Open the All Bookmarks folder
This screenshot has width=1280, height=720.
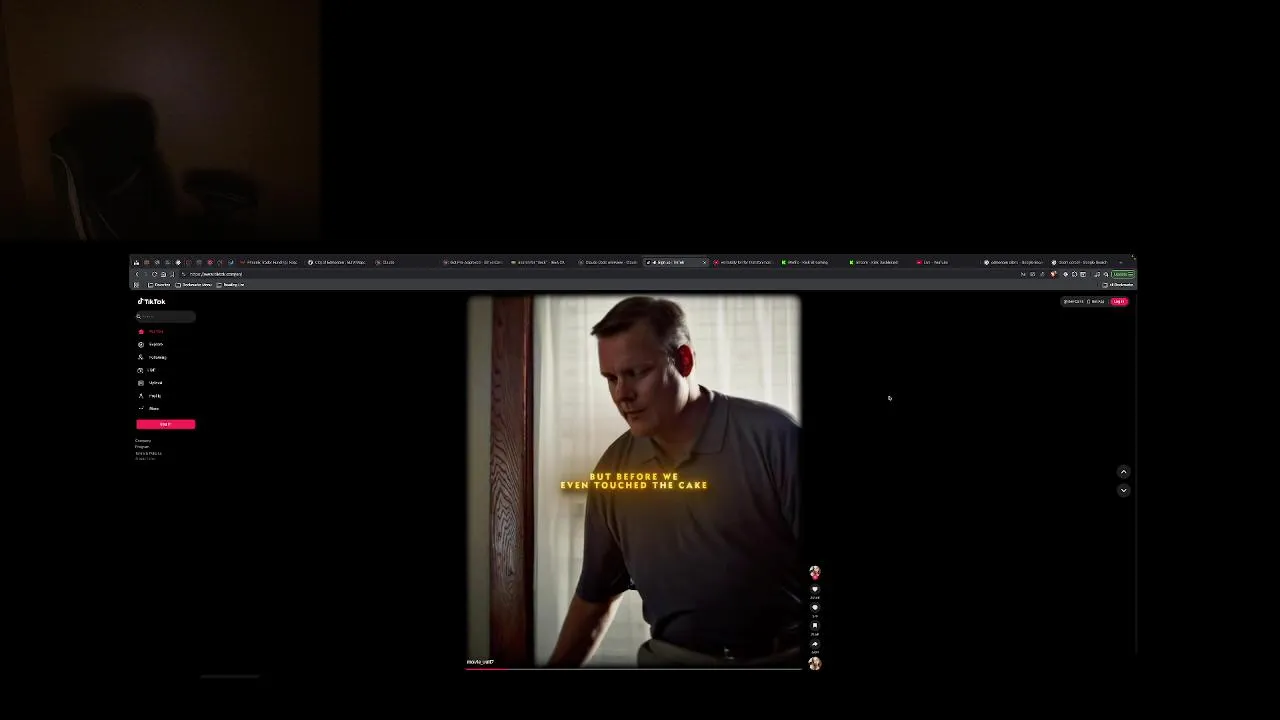(1118, 285)
